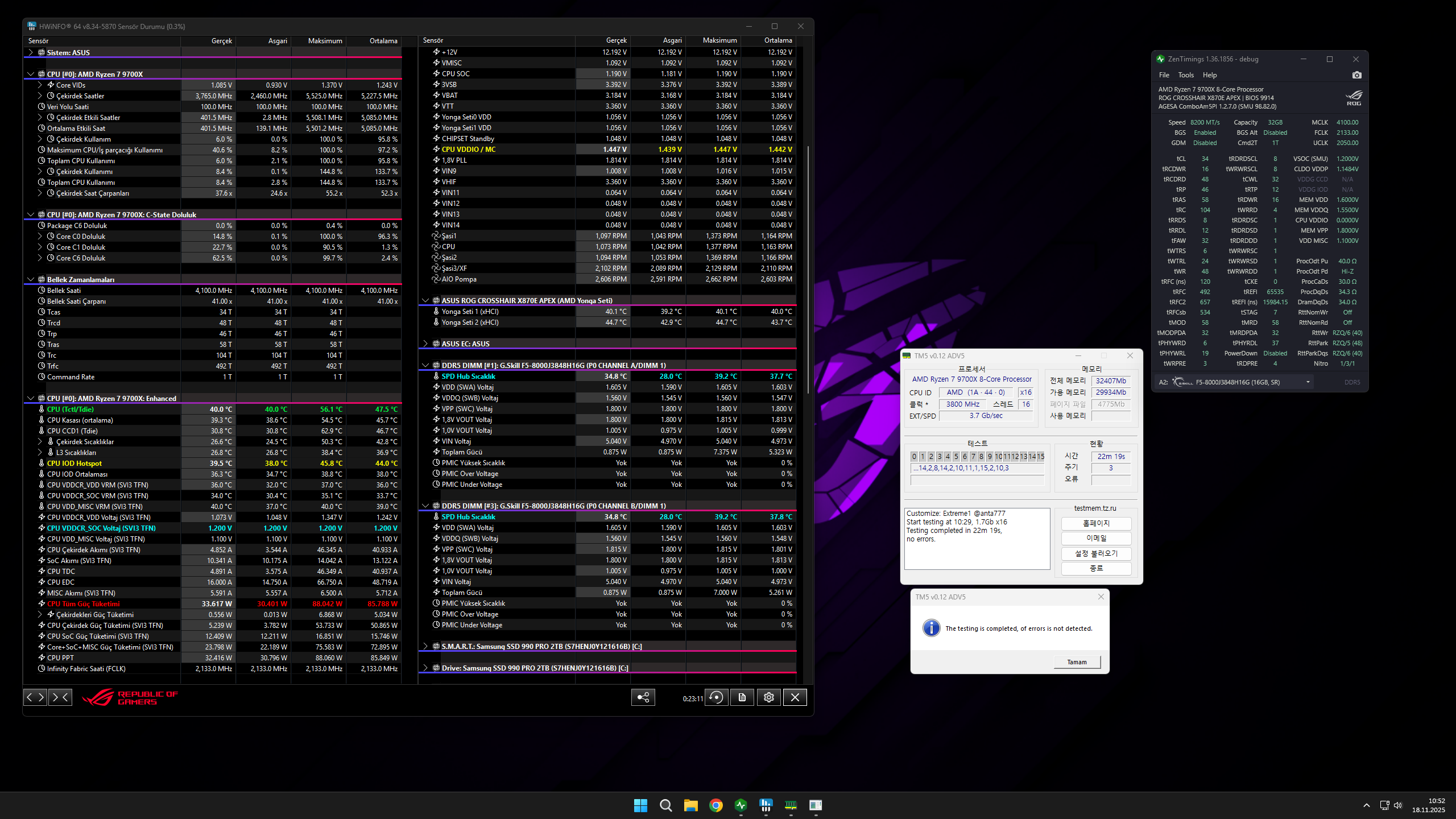Screen dimensions: 1456x819
Task: Click the HWiNFO expand columns arrows button
Action: pos(35,697)
